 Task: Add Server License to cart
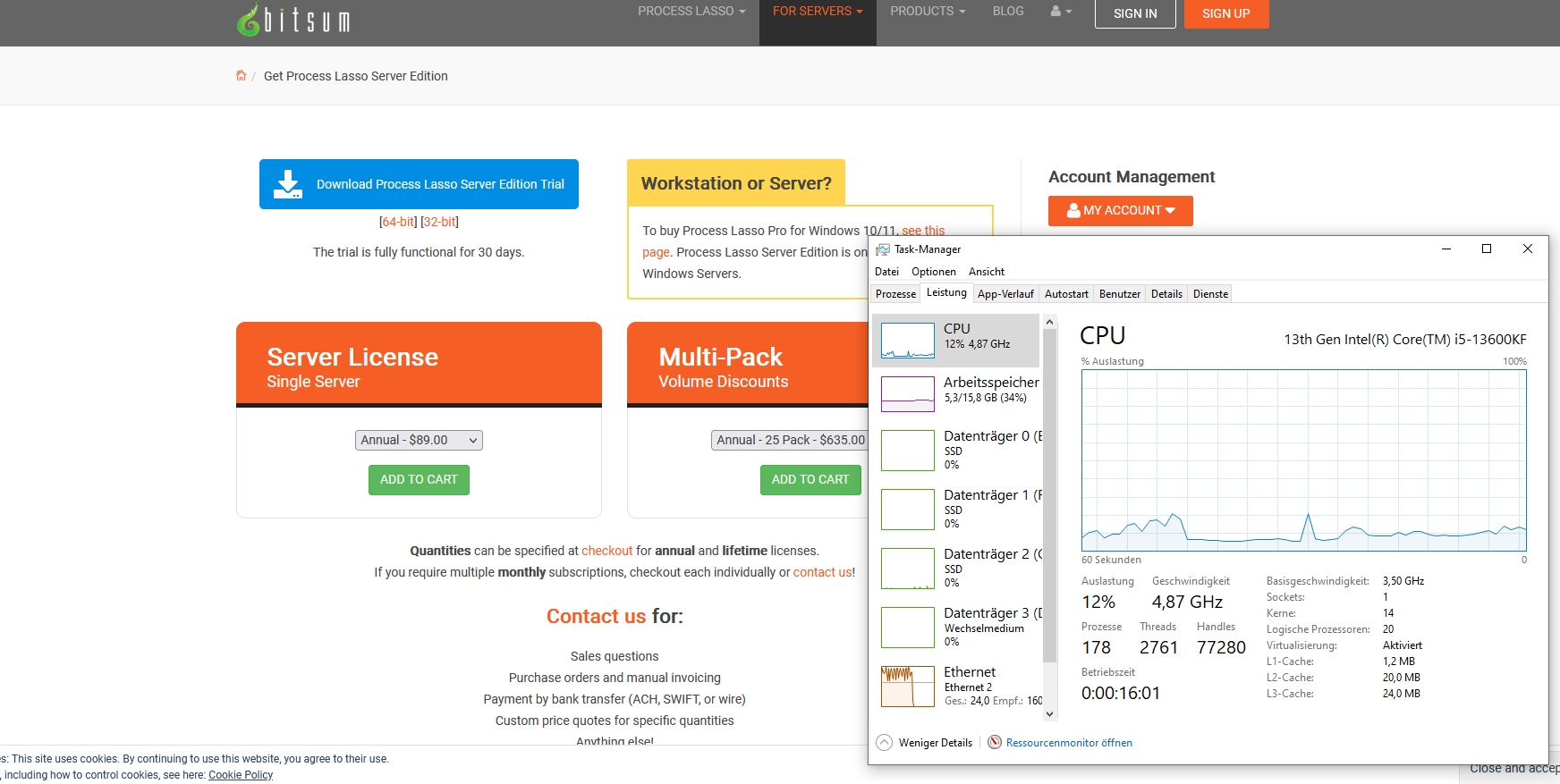419,480
